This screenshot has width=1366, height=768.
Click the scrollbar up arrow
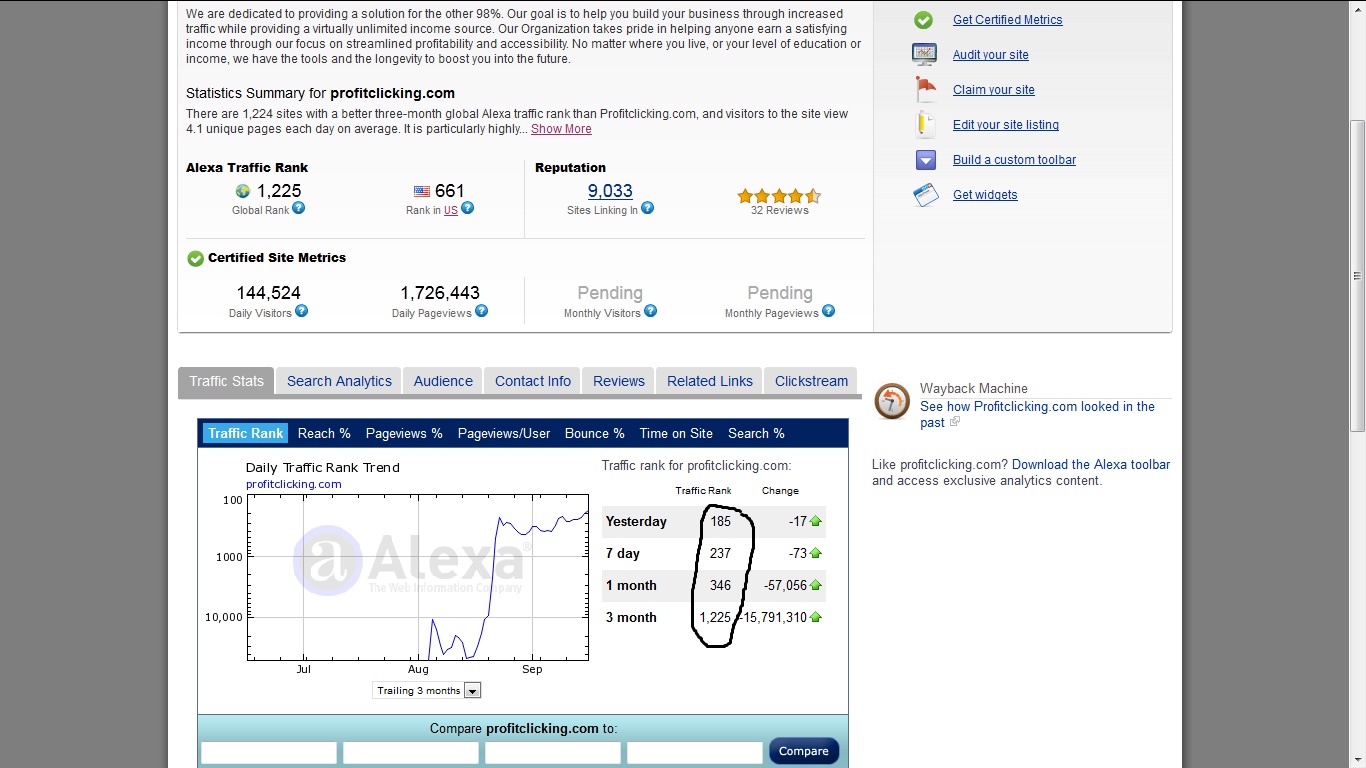(x=1357, y=7)
